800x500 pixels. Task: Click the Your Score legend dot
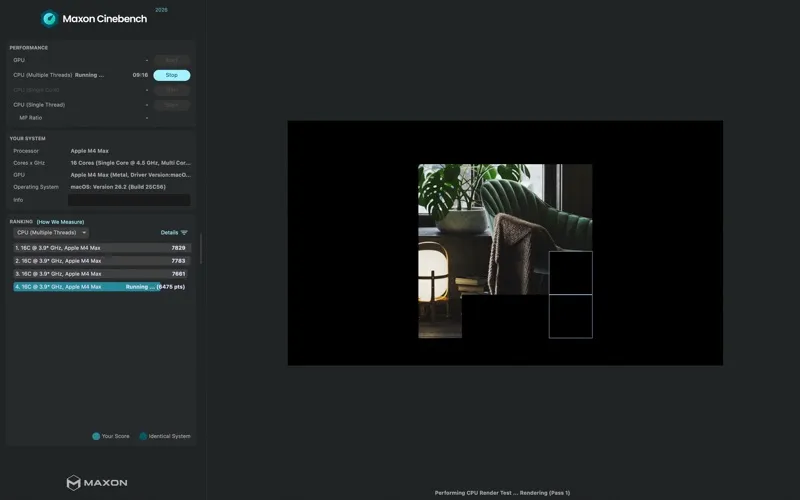tap(96, 436)
